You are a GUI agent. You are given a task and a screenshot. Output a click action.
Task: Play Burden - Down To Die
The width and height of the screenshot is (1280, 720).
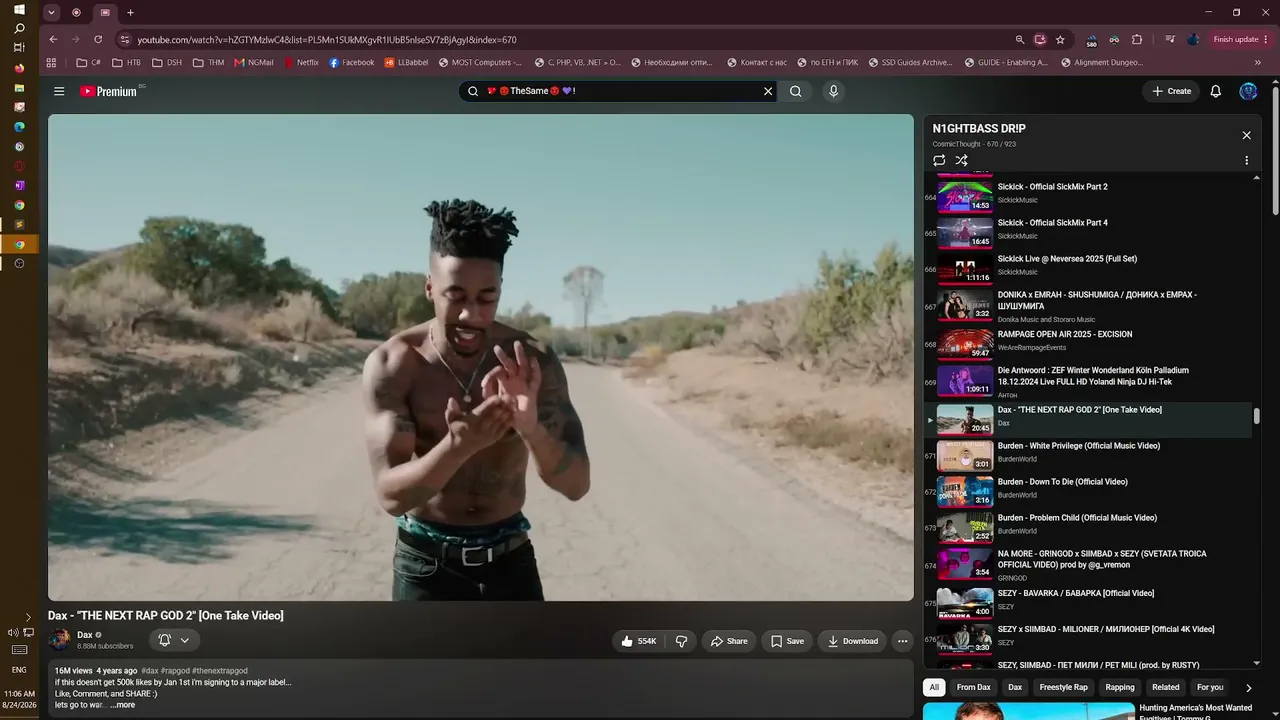[x=1088, y=491]
